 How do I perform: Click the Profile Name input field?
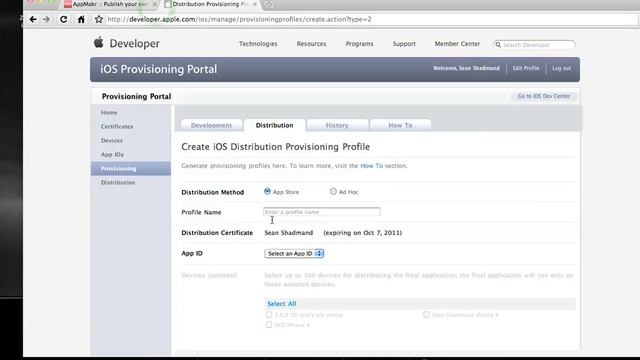[x=322, y=212]
